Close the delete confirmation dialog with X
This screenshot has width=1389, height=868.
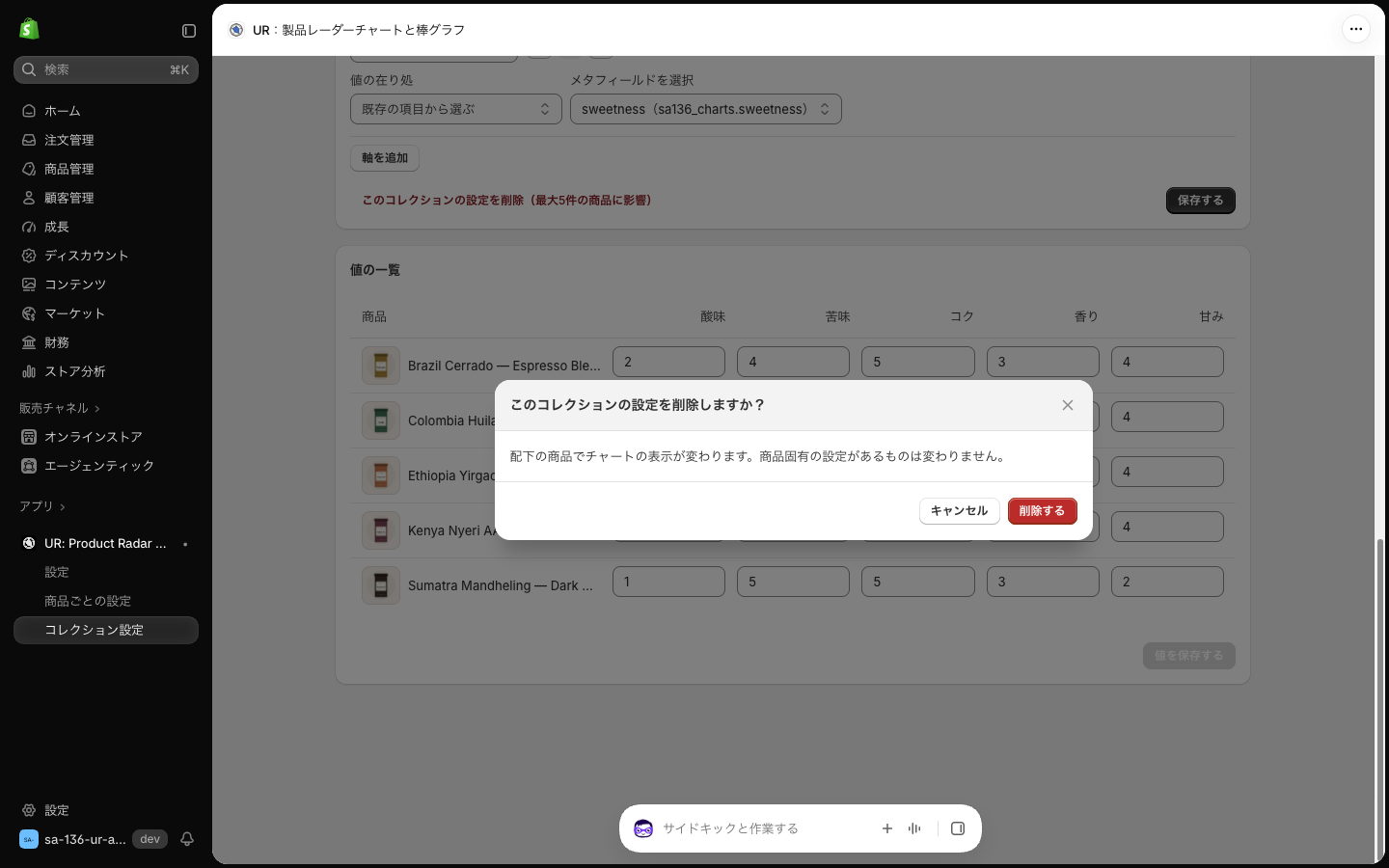[x=1068, y=405]
